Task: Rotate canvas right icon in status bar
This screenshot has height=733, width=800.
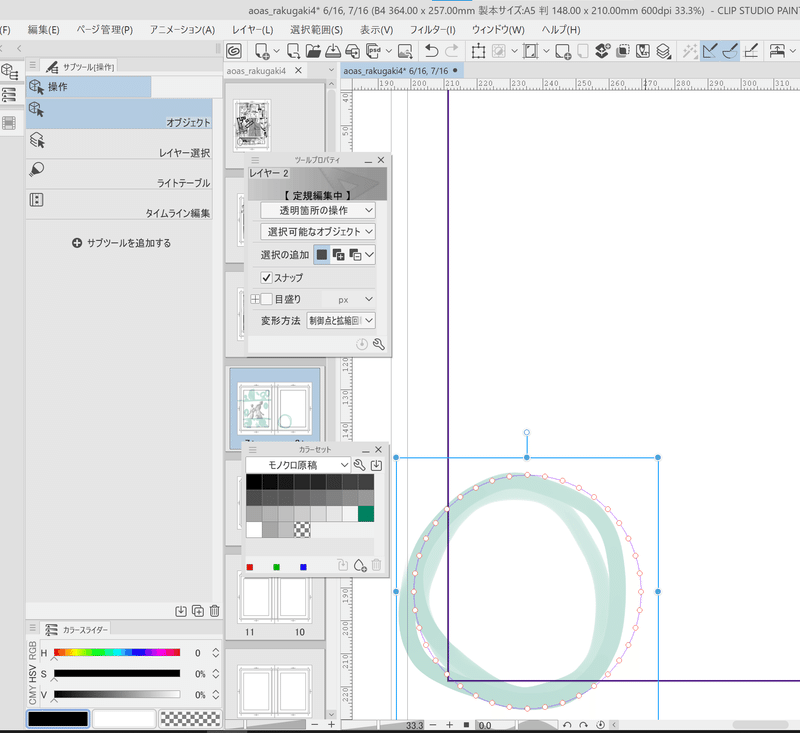Action: (583, 725)
